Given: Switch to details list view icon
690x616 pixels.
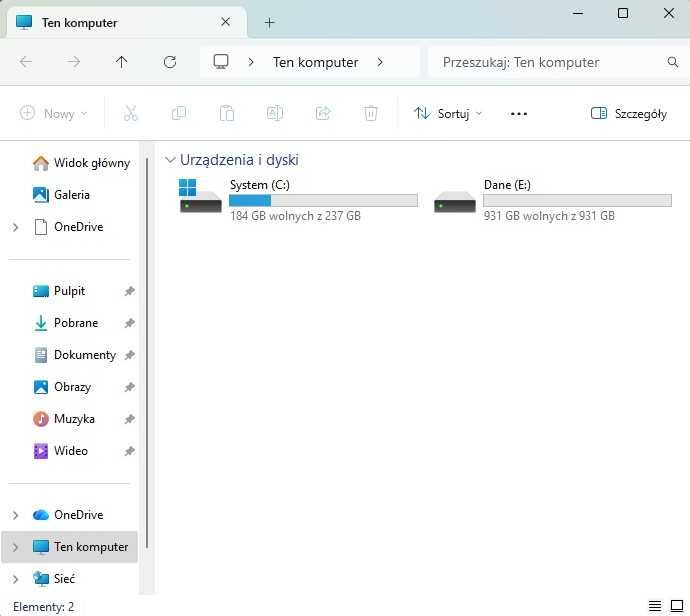Looking at the screenshot, I should pos(655,606).
